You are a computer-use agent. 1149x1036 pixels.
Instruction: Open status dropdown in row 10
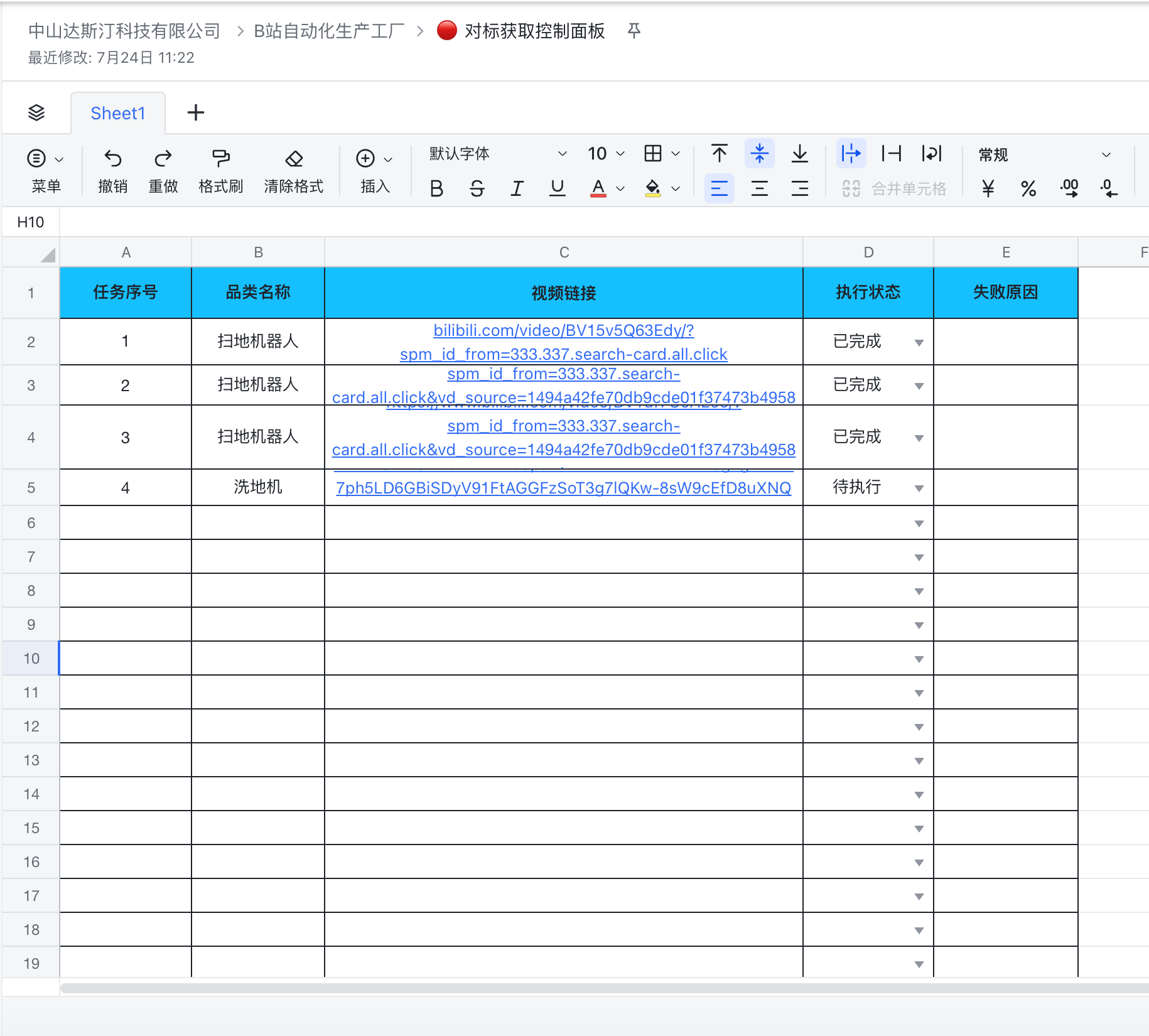pos(919,659)
